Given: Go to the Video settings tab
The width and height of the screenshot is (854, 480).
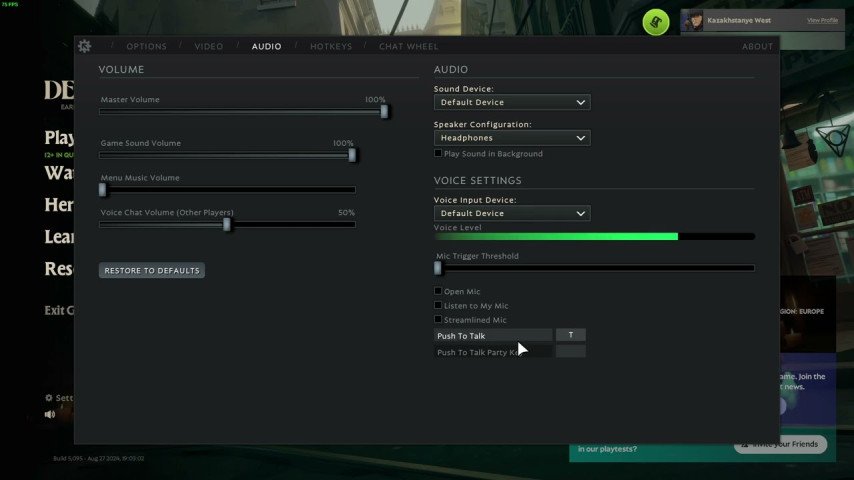Looking at the screenshot, I should click(209, 47).
